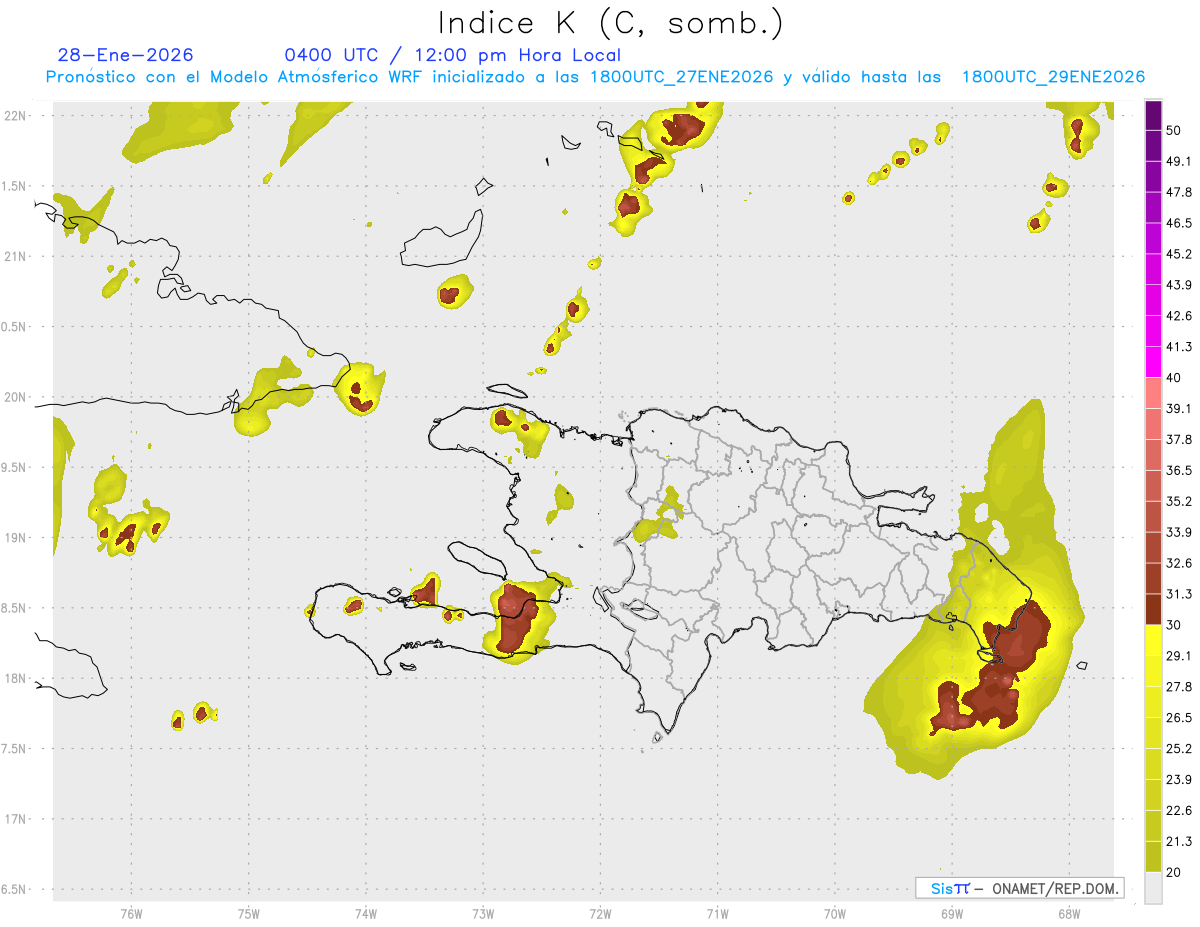Click the colorbar value "29.1"
The height and width of the screenshot is (927, 1200).
pos(1180,656)
